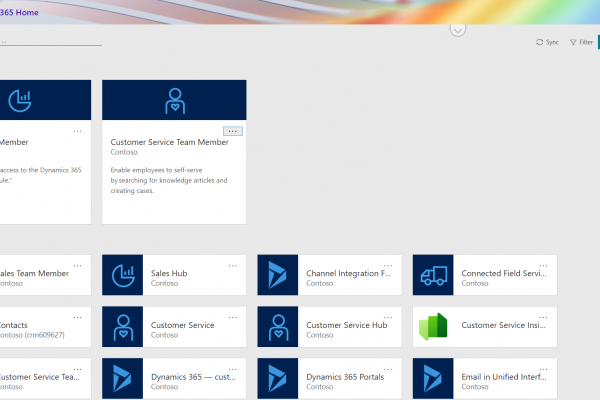Expand the header with the down chevron
This screenshot has width=600, height=400.
(x=458, y=30)
